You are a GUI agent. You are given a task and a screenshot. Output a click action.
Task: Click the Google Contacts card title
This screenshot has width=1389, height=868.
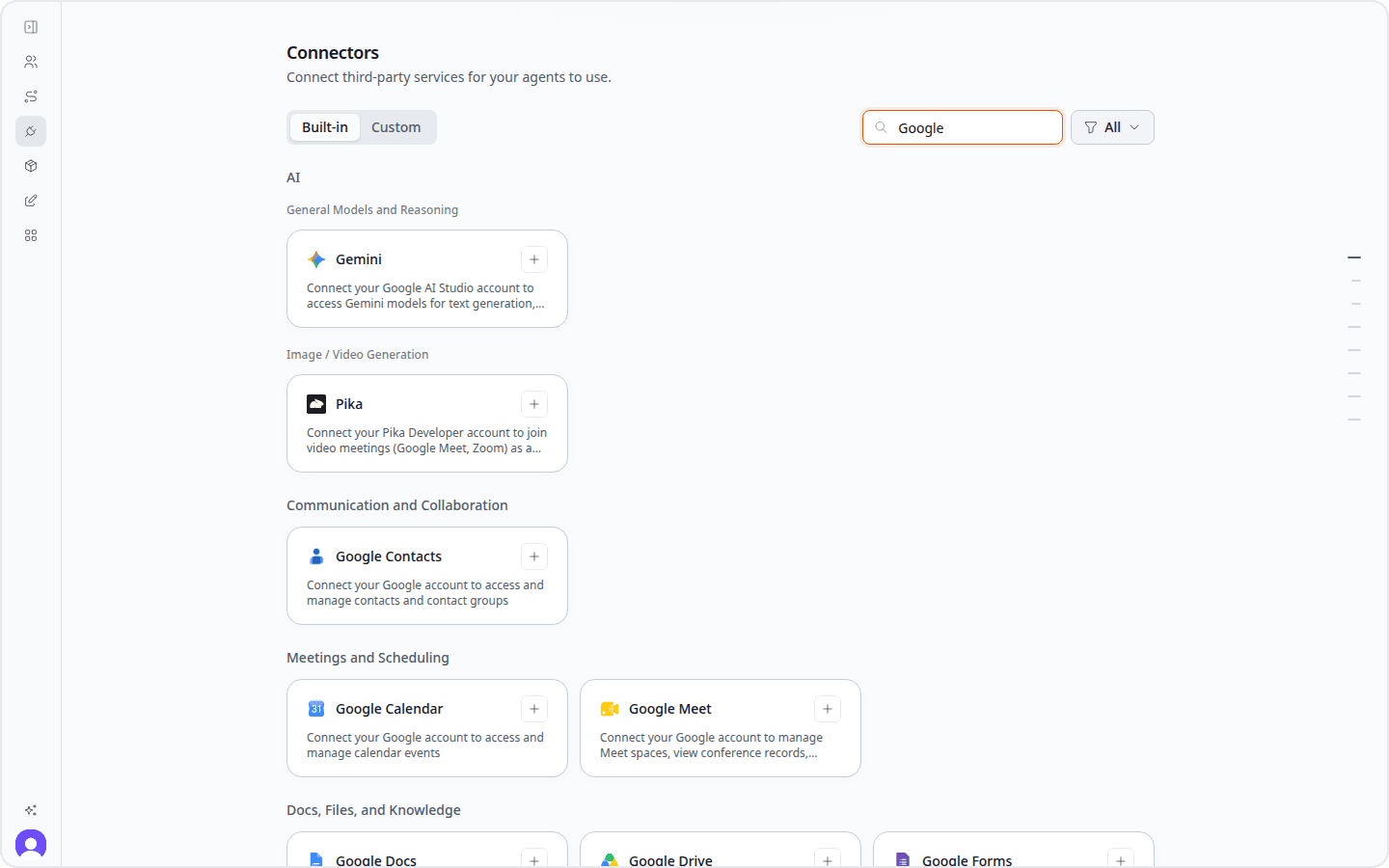[x=389, y=556]
